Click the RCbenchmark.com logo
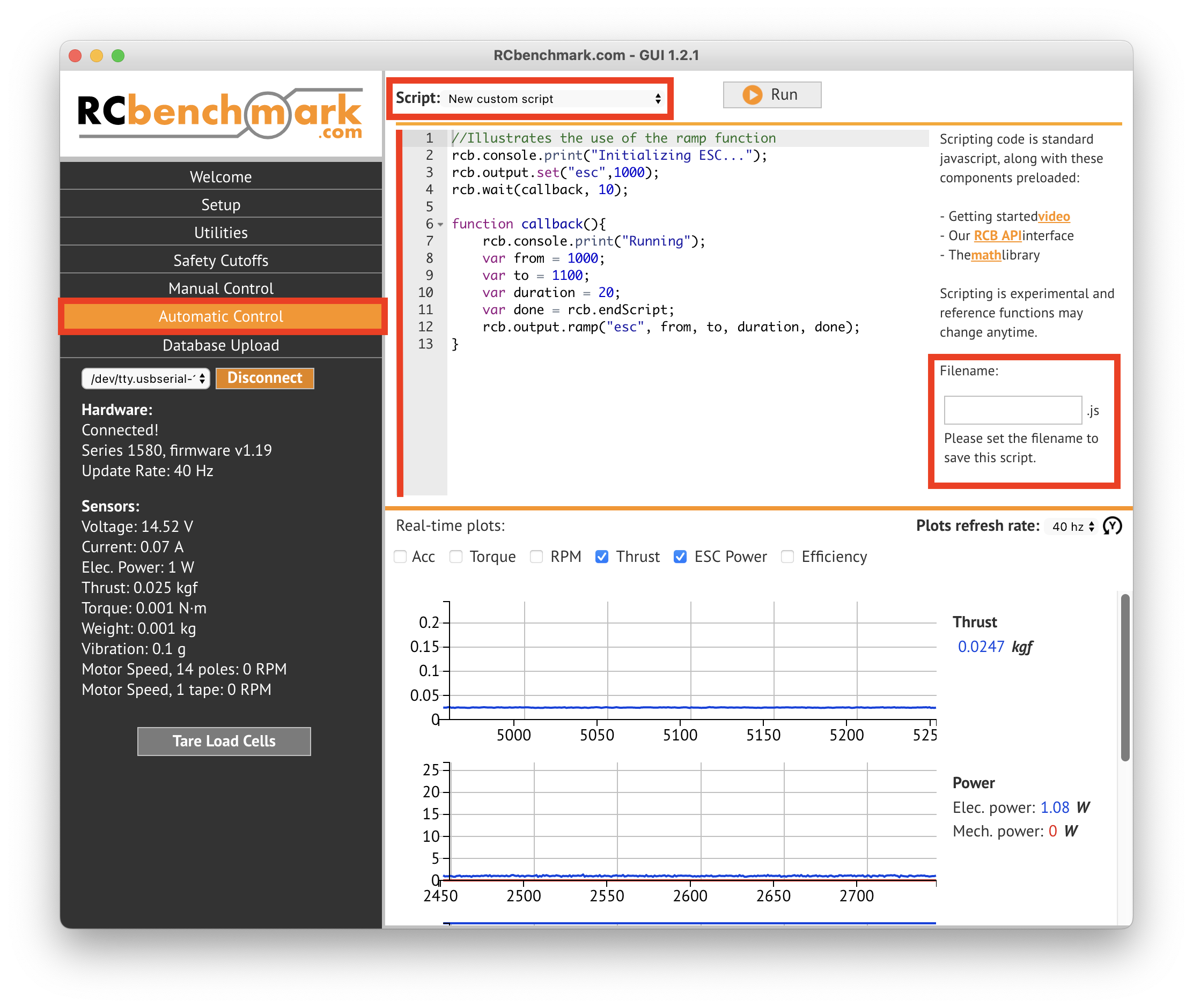 220,114
